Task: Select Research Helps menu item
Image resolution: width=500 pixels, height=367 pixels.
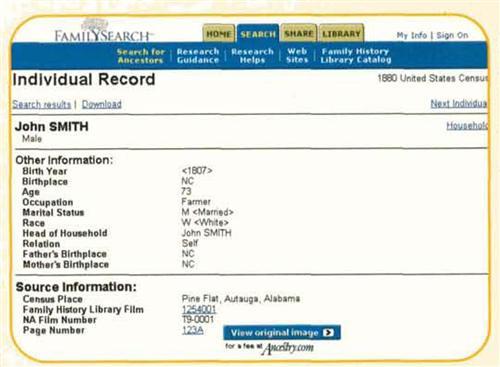Action: tap(252, 56)
